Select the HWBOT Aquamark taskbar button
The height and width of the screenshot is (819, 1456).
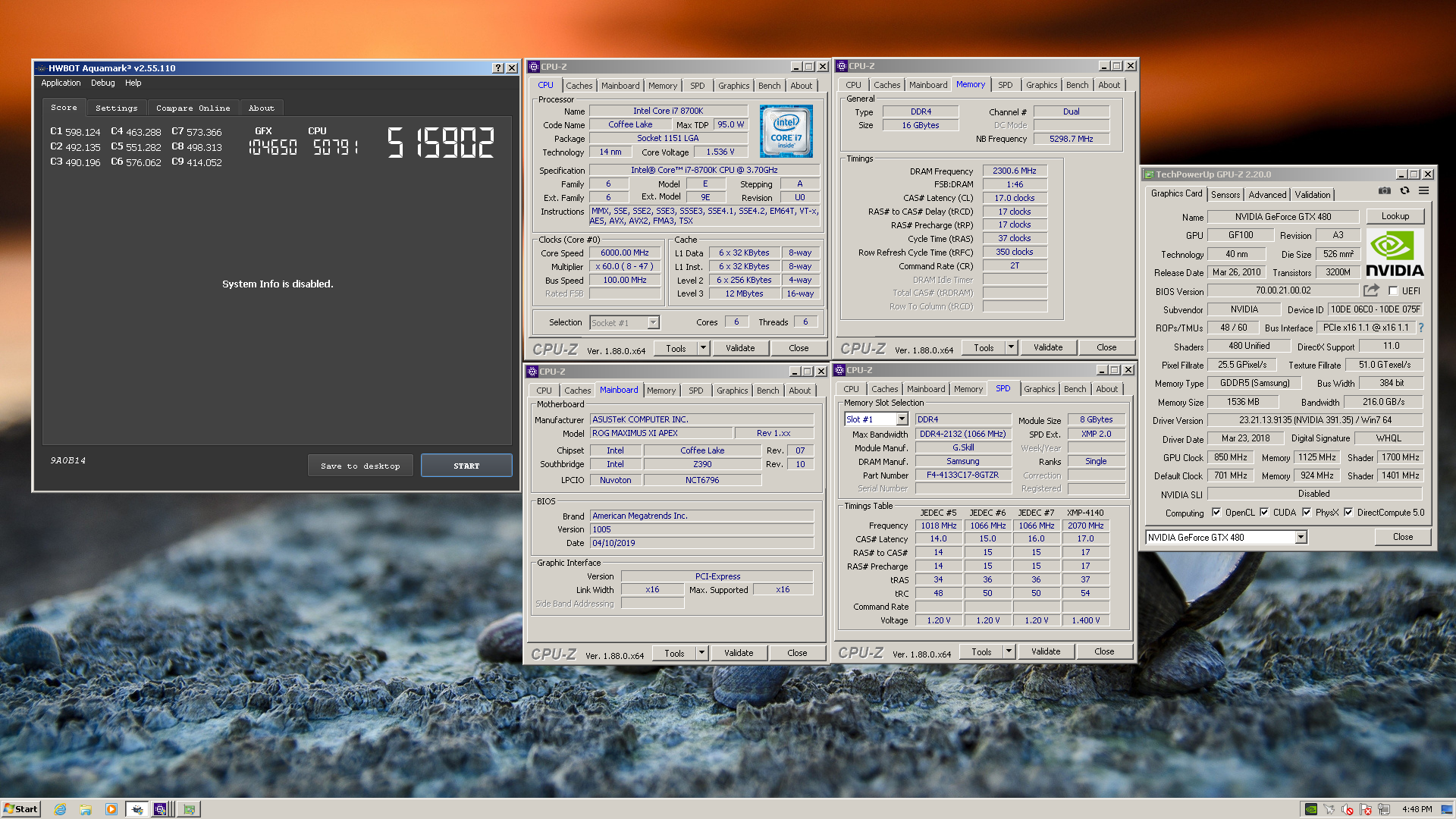click(x=136, y=809)
